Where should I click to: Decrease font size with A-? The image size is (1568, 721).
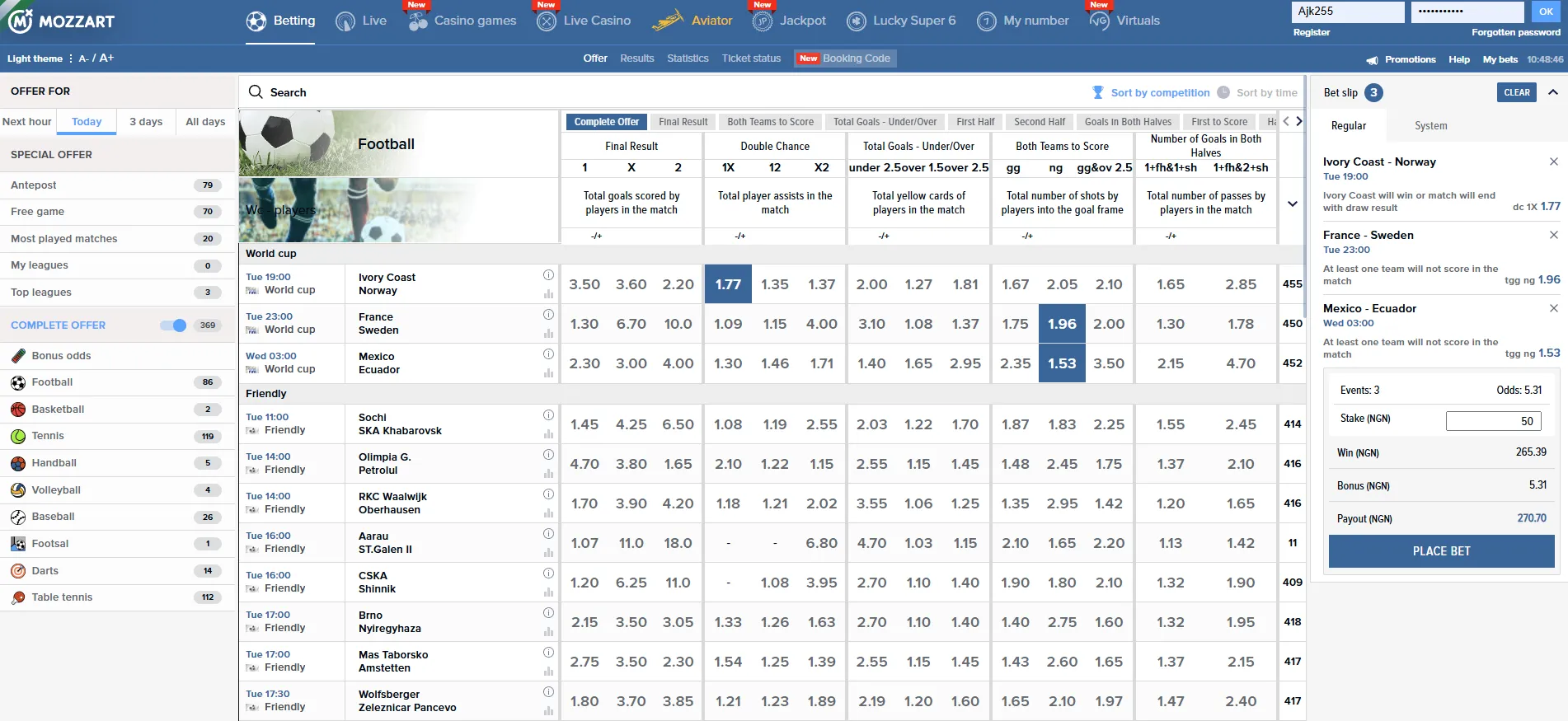[83, 59]
